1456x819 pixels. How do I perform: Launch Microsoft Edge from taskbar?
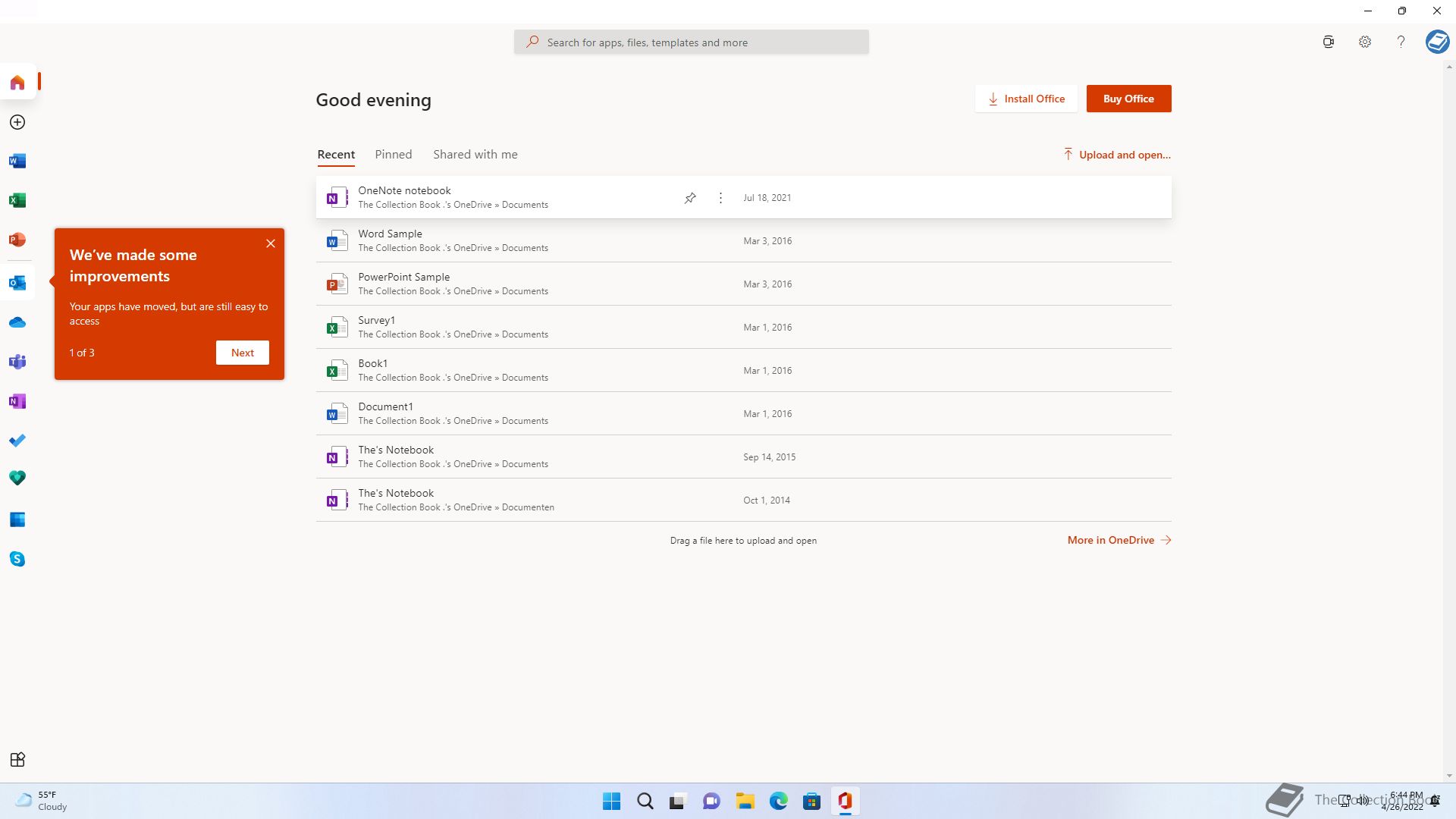(779, 801)
